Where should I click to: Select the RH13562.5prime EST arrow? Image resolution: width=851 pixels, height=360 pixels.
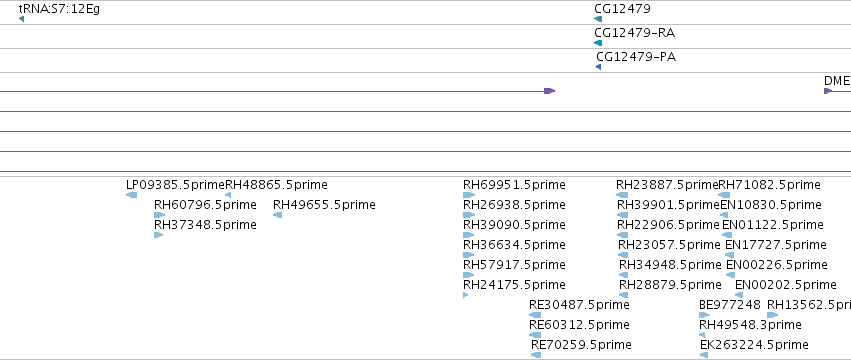tap(773, 315)
